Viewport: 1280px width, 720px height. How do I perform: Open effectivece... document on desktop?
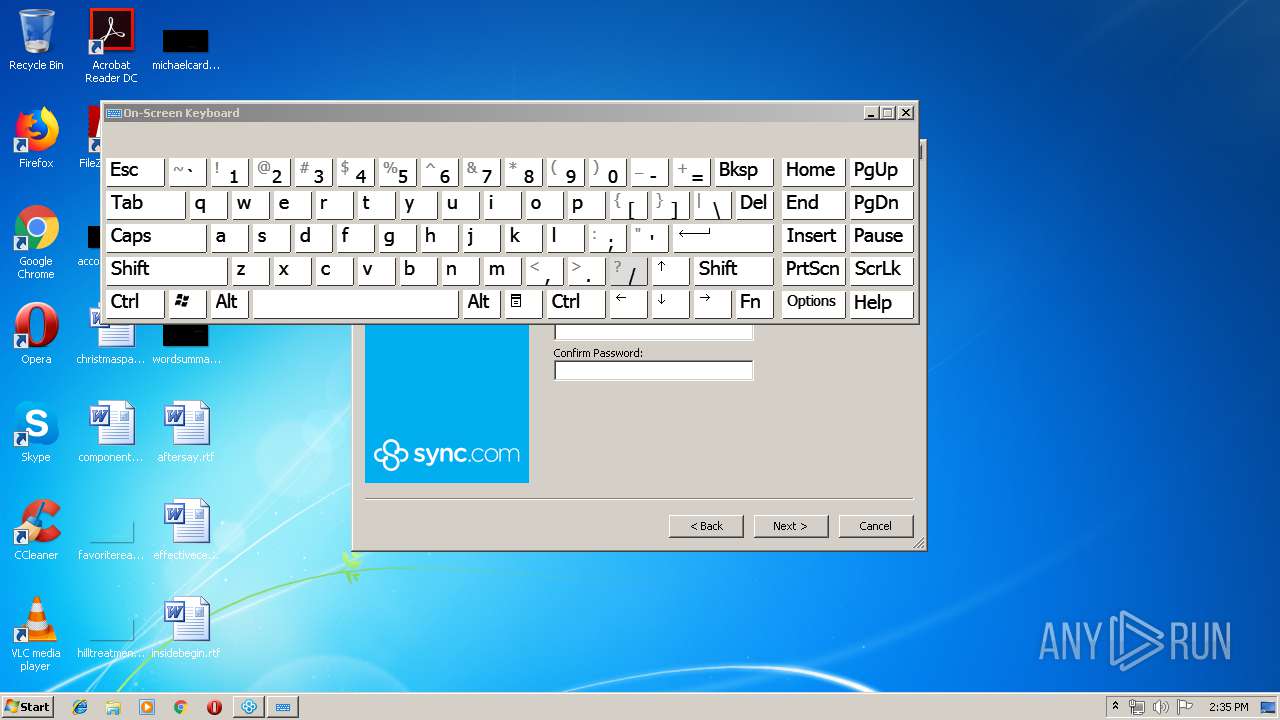point(186,530)
